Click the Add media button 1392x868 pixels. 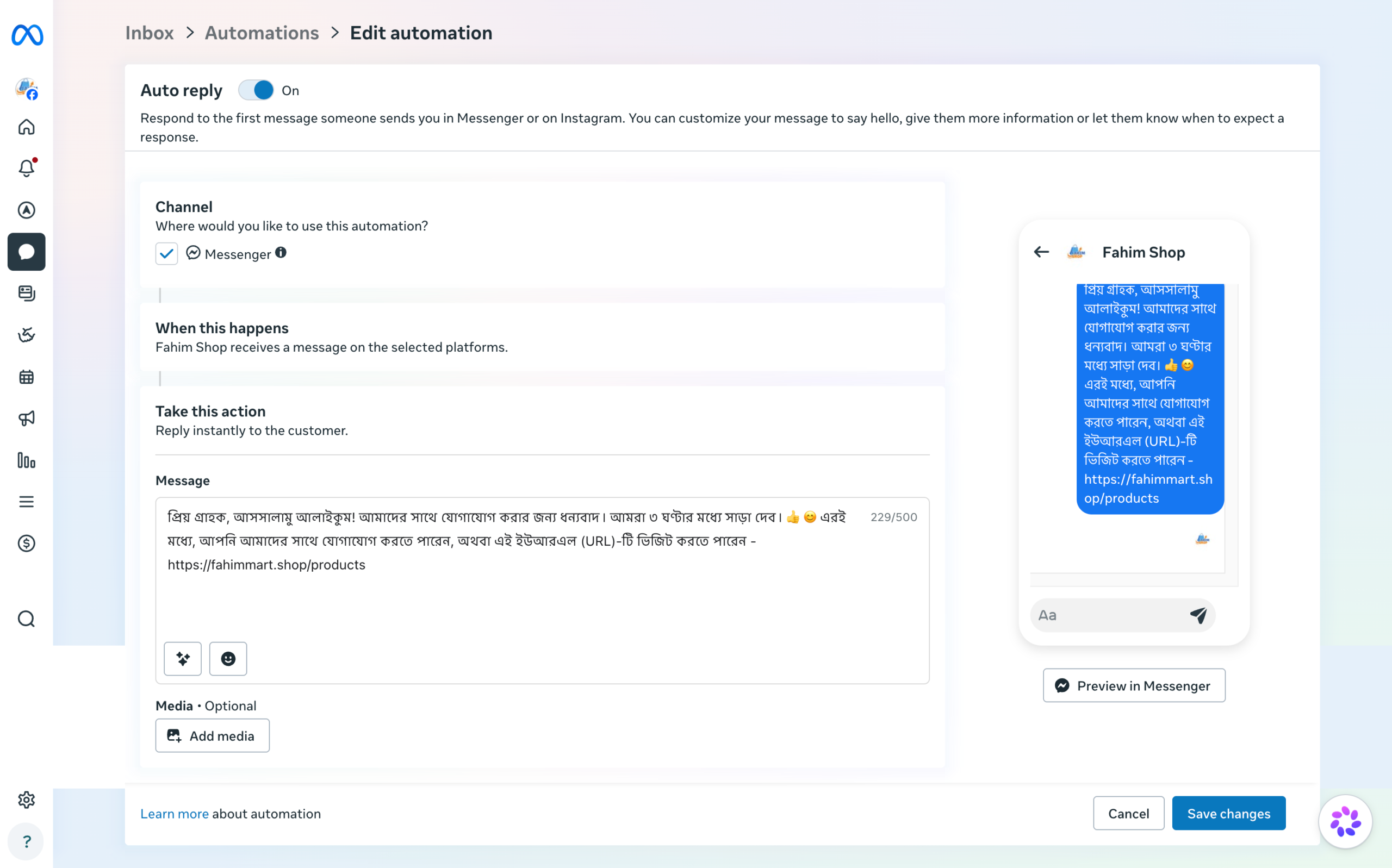[213, 735]
